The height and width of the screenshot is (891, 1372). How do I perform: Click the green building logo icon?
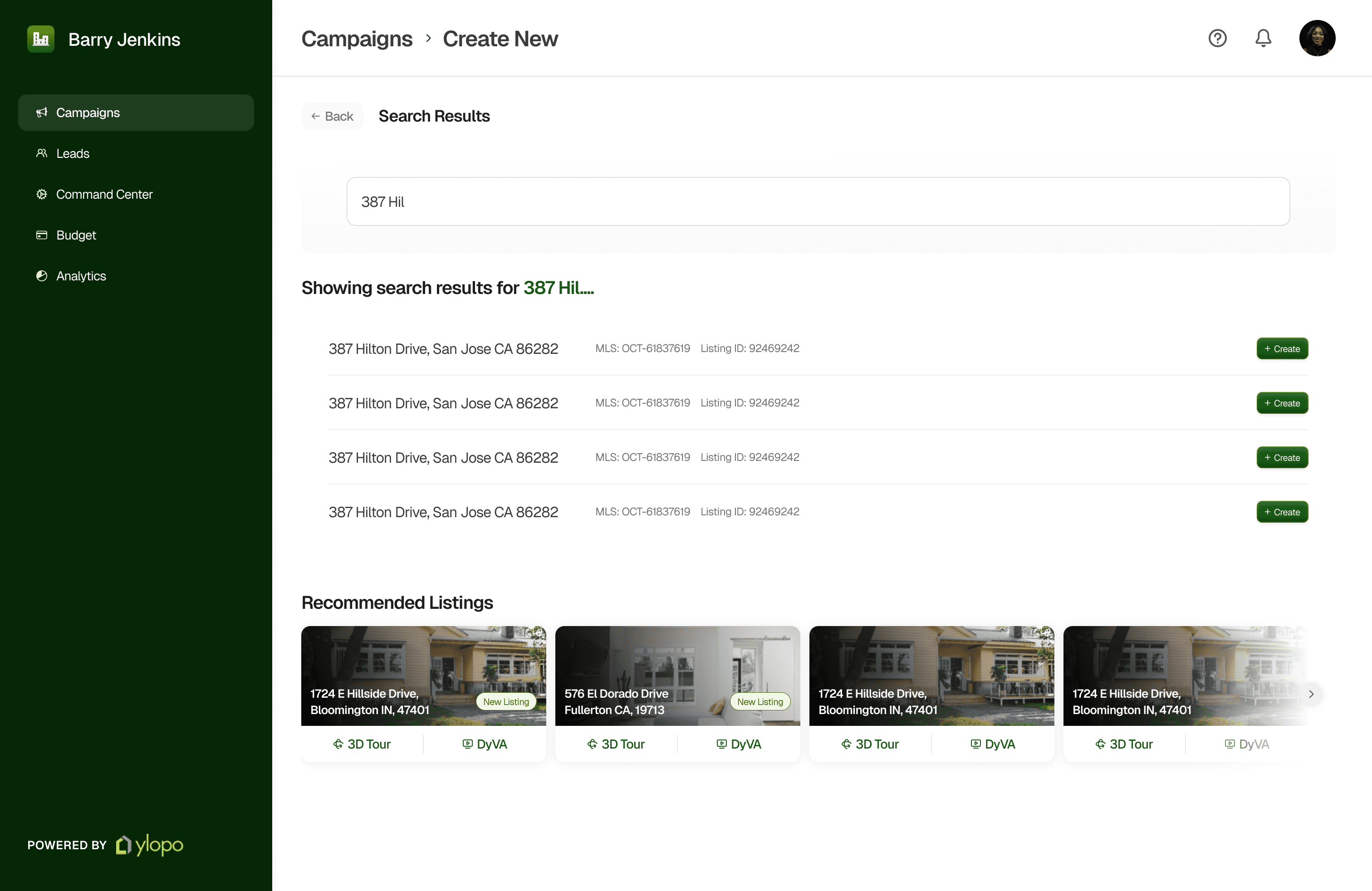(40, 39)
